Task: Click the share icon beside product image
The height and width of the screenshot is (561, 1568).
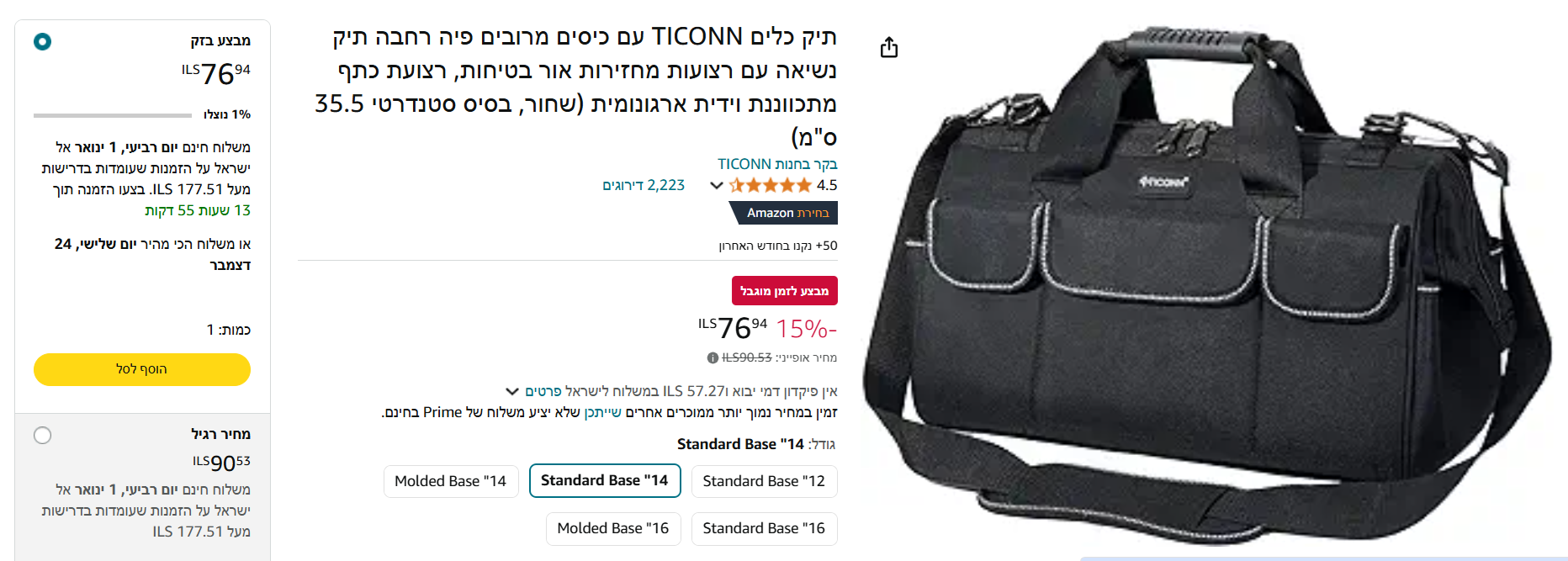Action: (889, 47)
